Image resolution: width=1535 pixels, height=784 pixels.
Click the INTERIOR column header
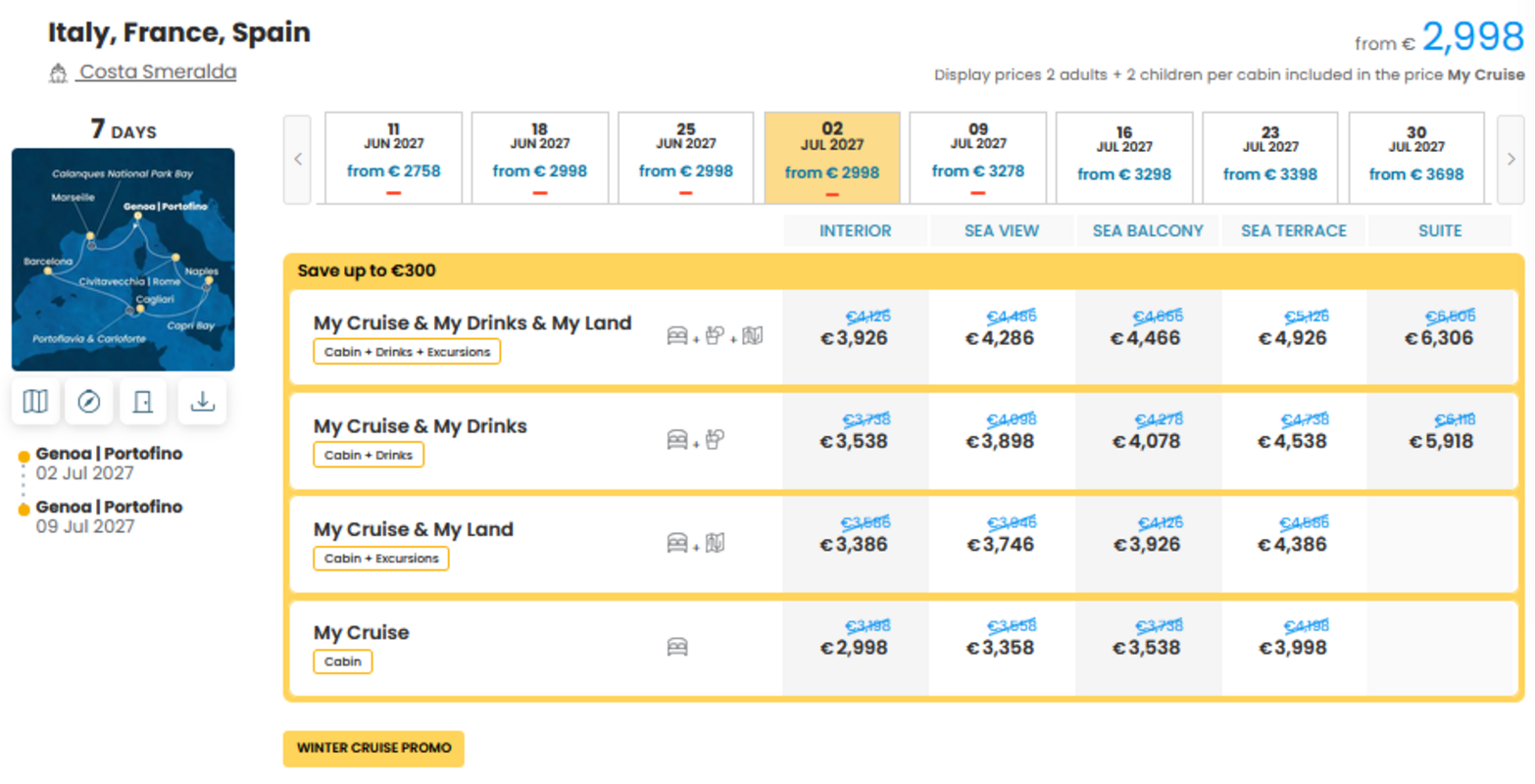(856, 231)
